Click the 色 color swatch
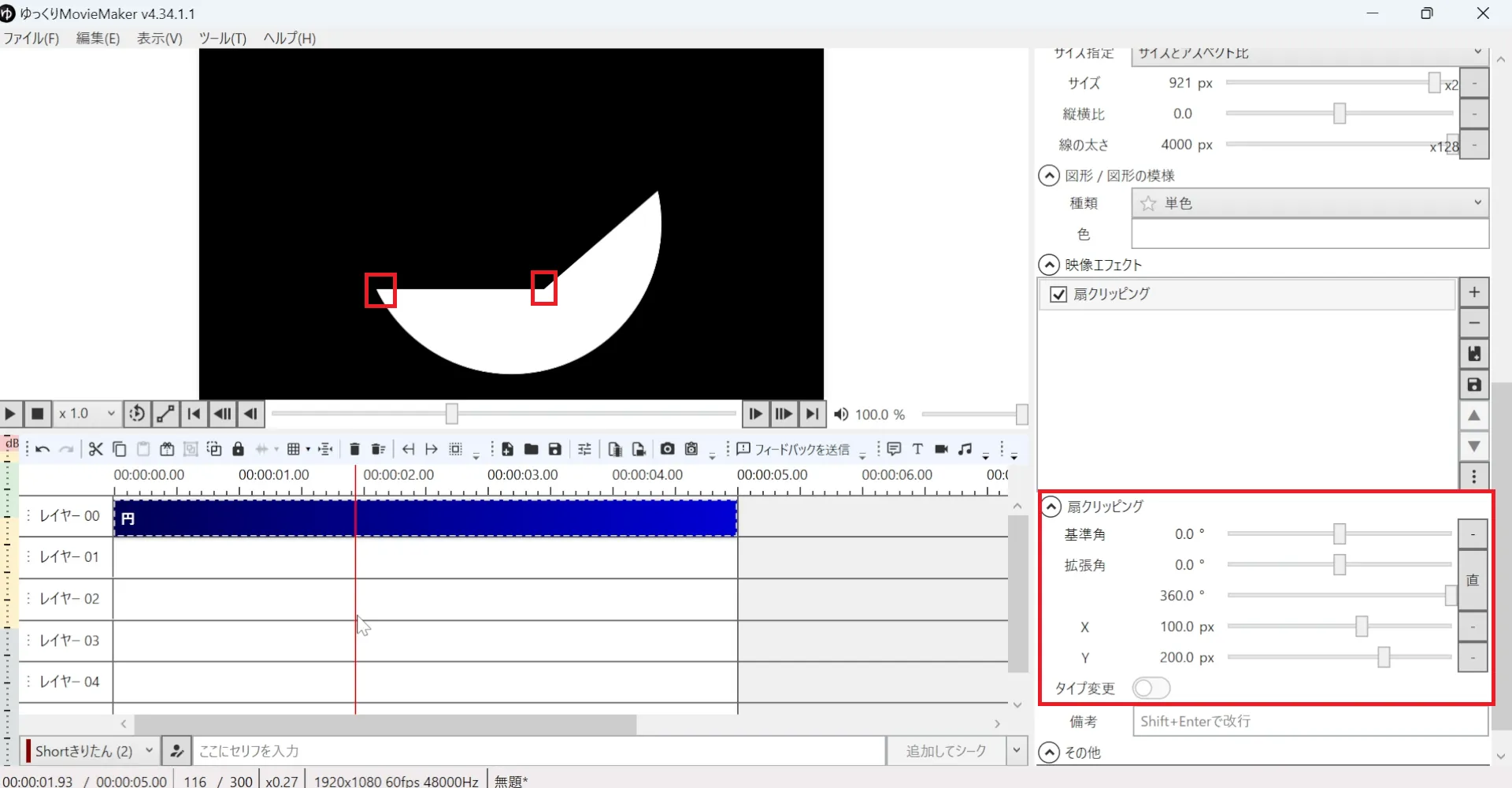This screenshot has height=788, width=1512. [x=1310, y=234]
